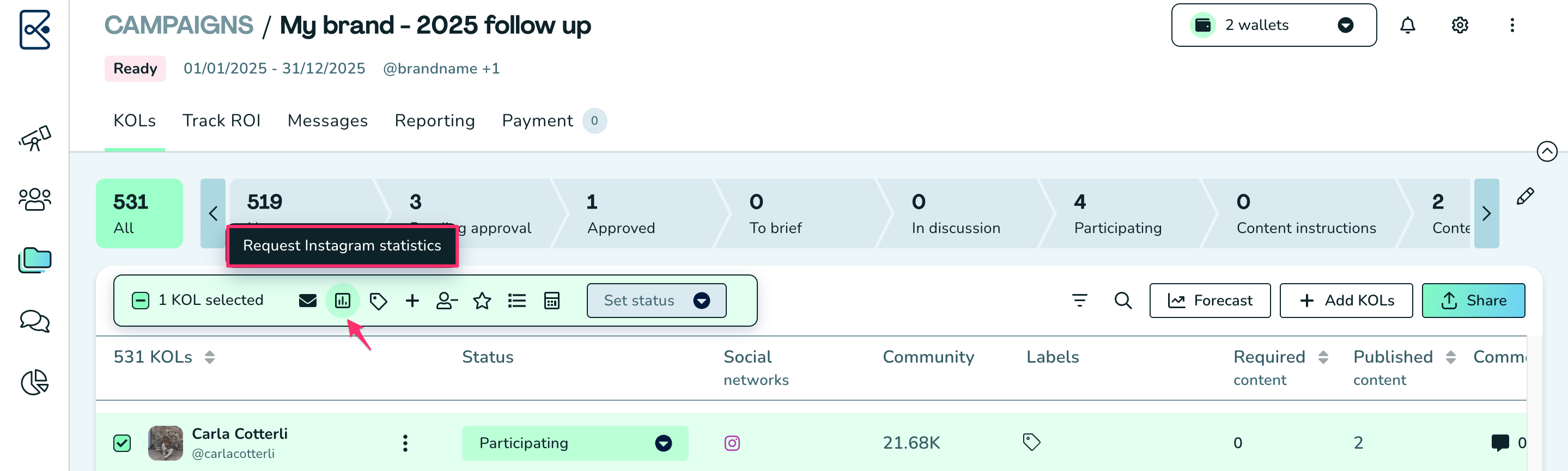Filter by the Participating status stage
The width and height of the screenshot is (1568, 471).
point(1117,213)
